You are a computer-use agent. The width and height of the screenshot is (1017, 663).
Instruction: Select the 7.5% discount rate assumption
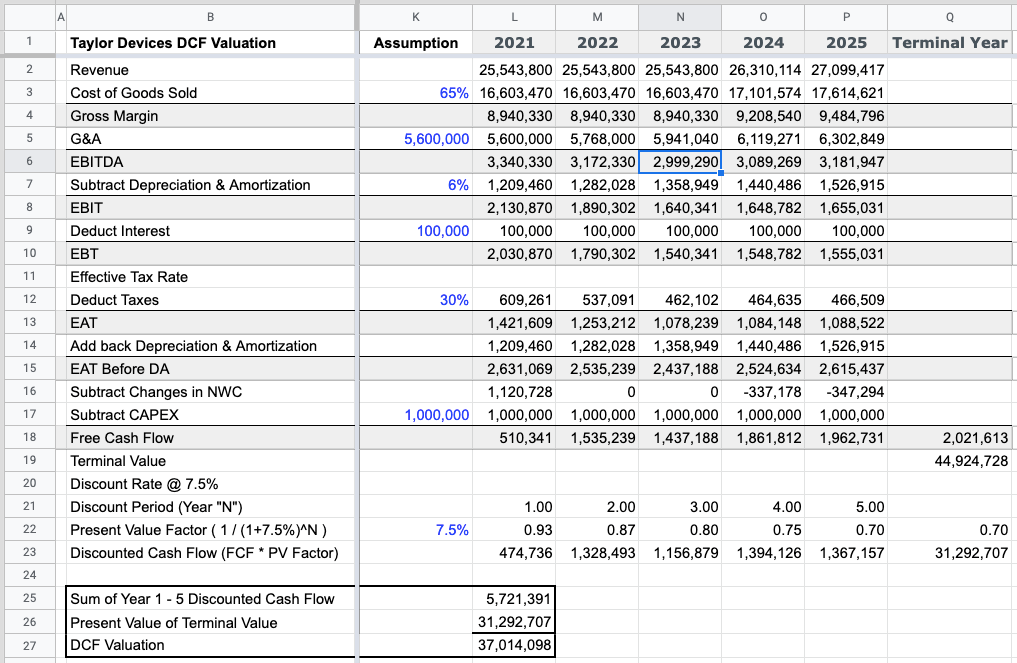[416, 530]
